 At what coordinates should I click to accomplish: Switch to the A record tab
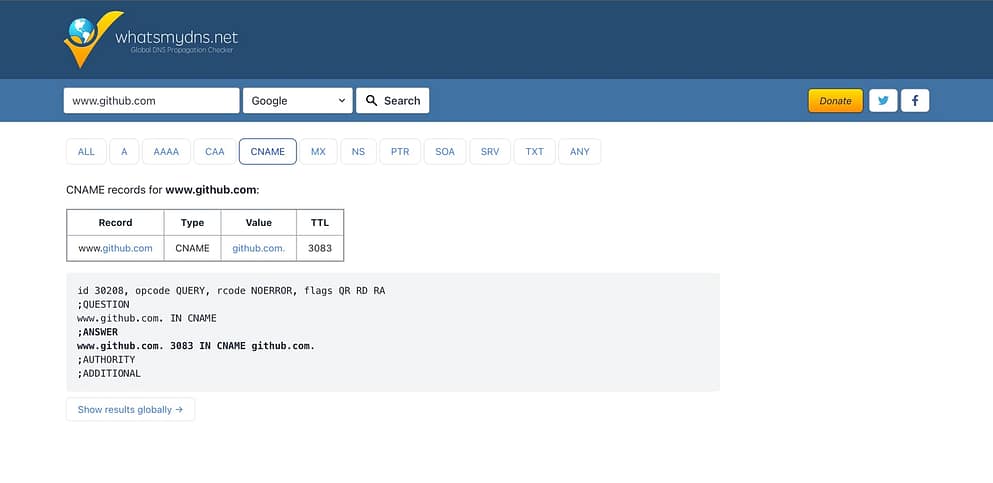(x=124, y=152)
